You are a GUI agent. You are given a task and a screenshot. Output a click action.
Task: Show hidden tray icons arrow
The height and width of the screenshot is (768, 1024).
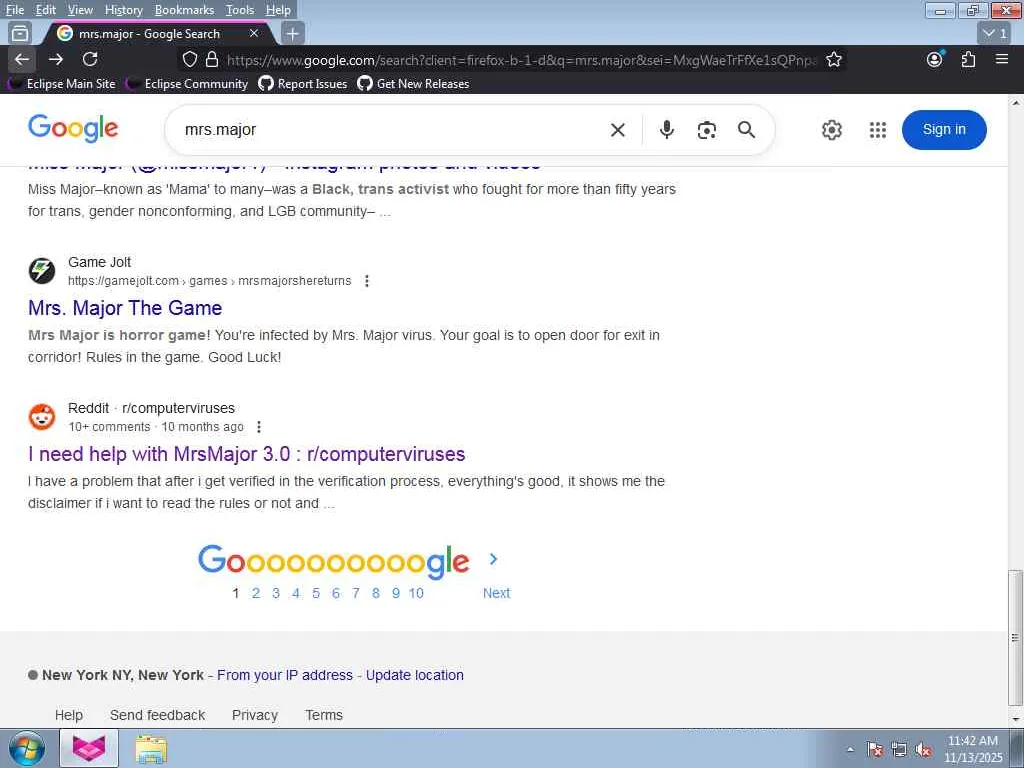pos(850,750)
